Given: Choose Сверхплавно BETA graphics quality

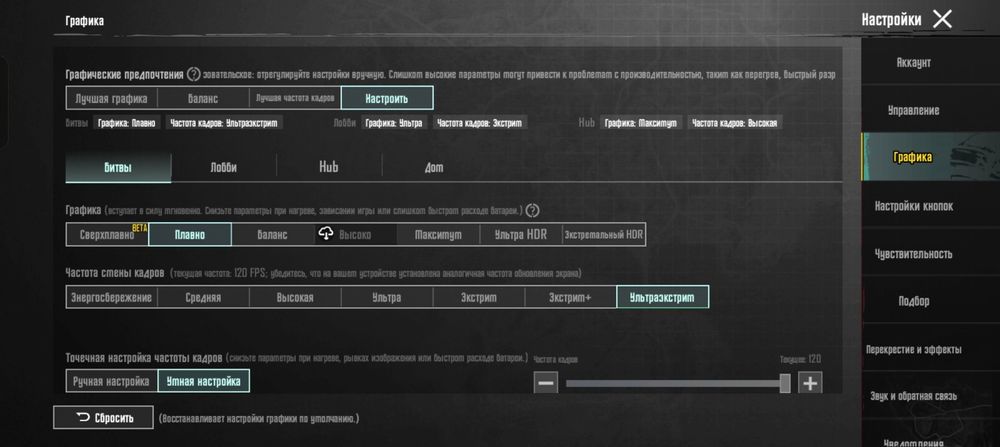Looking at the screenshot, I should 107,235.
